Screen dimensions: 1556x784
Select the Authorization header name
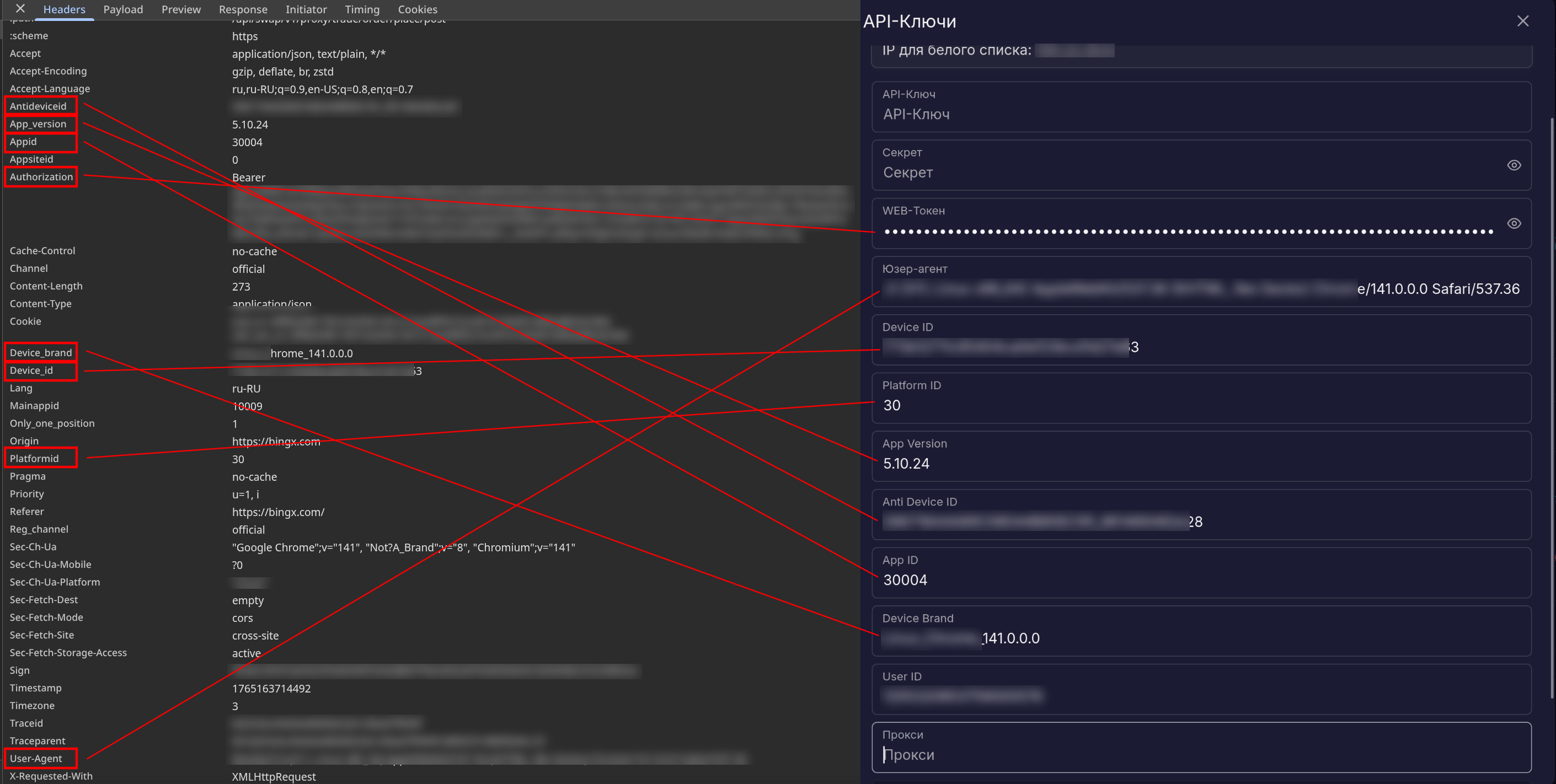(x=41, y=177)
